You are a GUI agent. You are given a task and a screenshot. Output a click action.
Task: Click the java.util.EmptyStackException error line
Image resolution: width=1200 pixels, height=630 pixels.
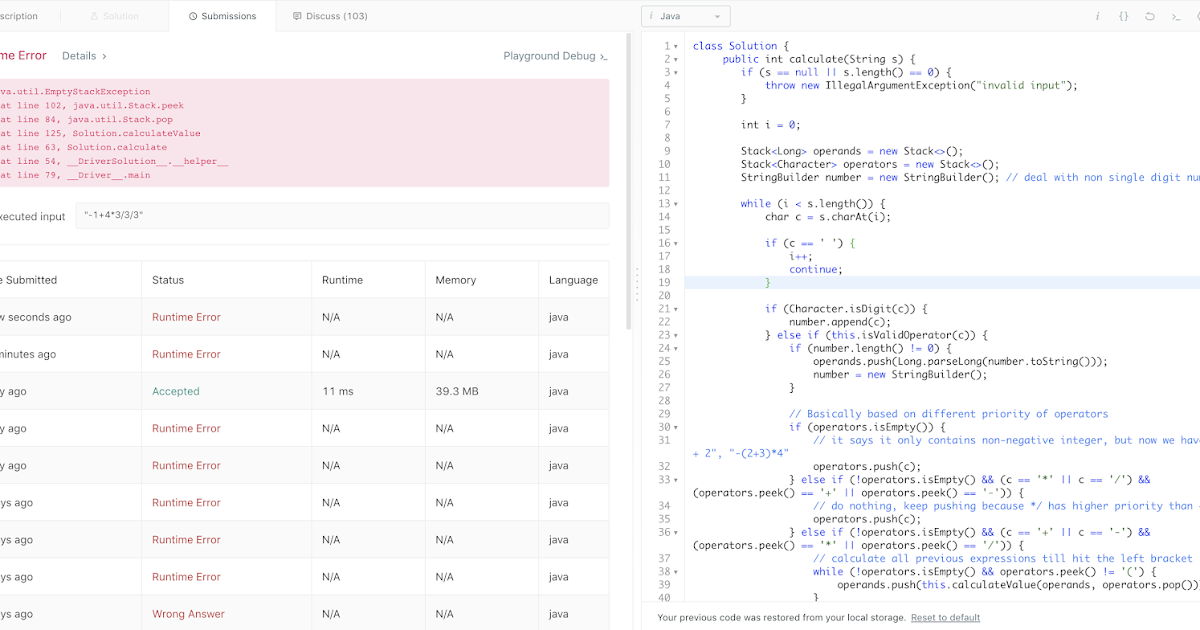[x=75, y=91]
